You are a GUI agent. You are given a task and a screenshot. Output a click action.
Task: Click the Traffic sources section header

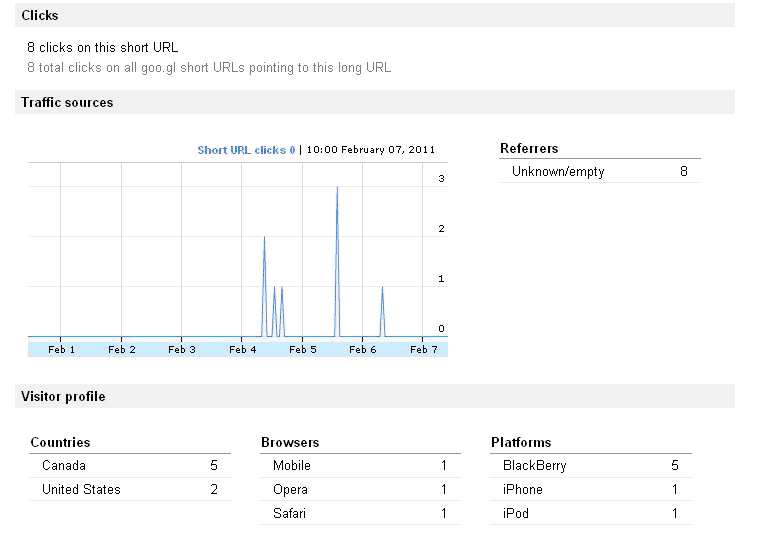pos(67,103)
